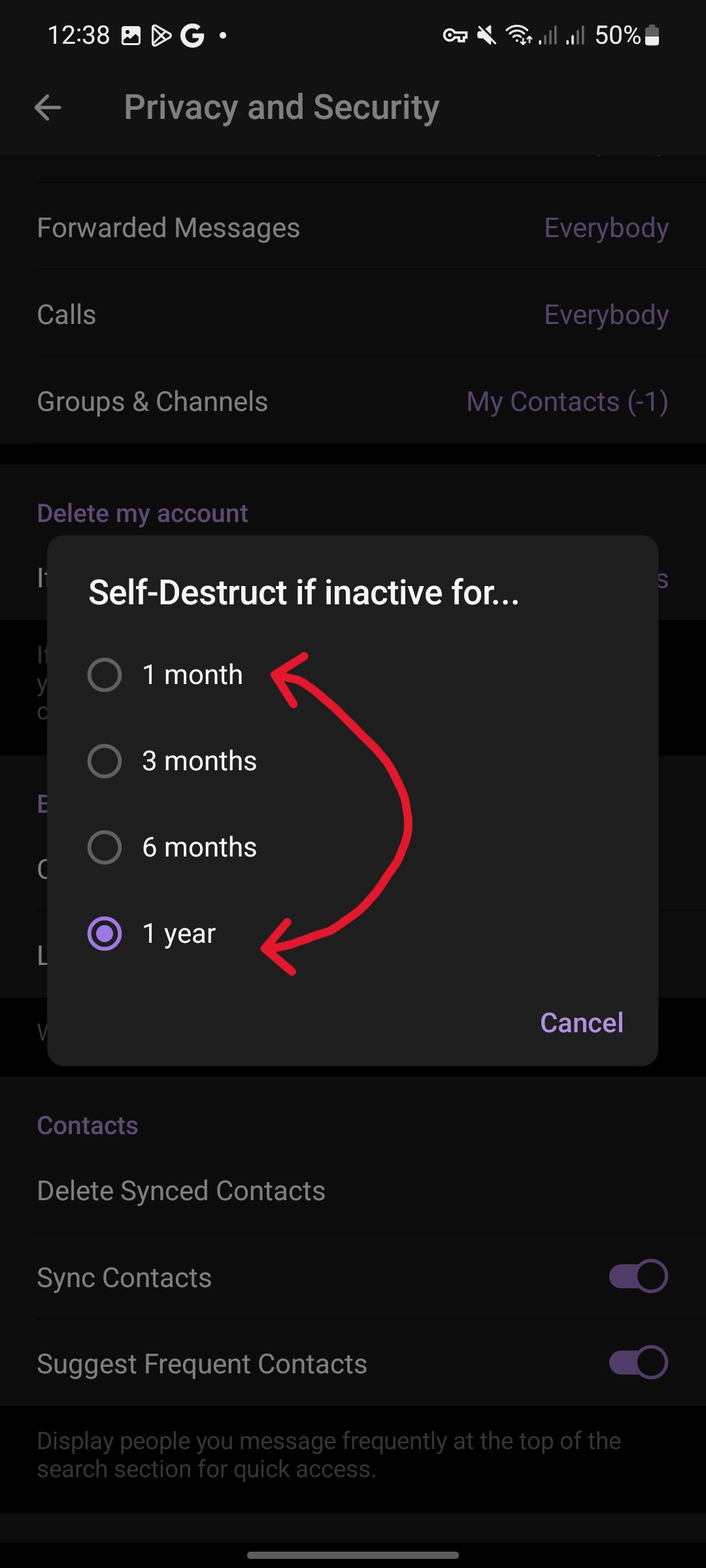Tap the Google notification icon
The height and width of the screenshot is (1568, 706).
192,36
